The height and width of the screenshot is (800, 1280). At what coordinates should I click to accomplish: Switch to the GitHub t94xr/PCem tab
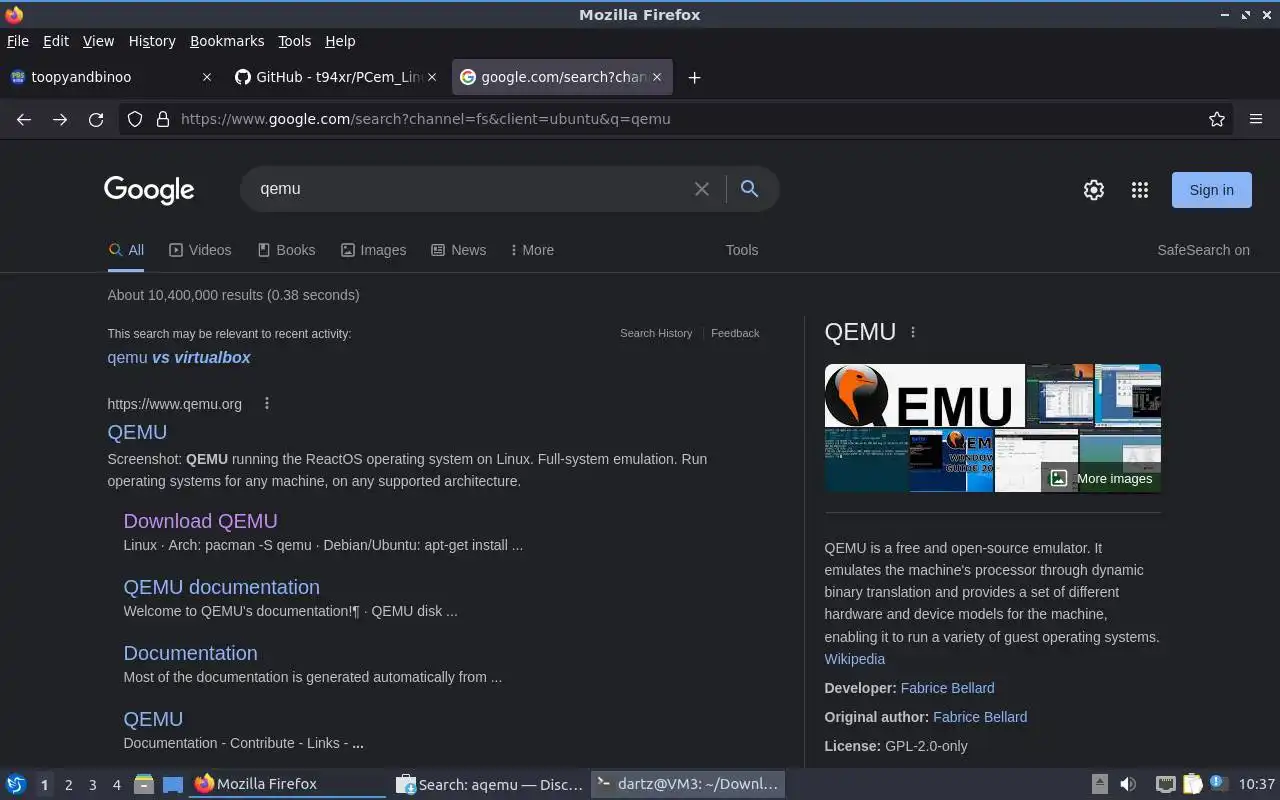click(x=335, y=77)
